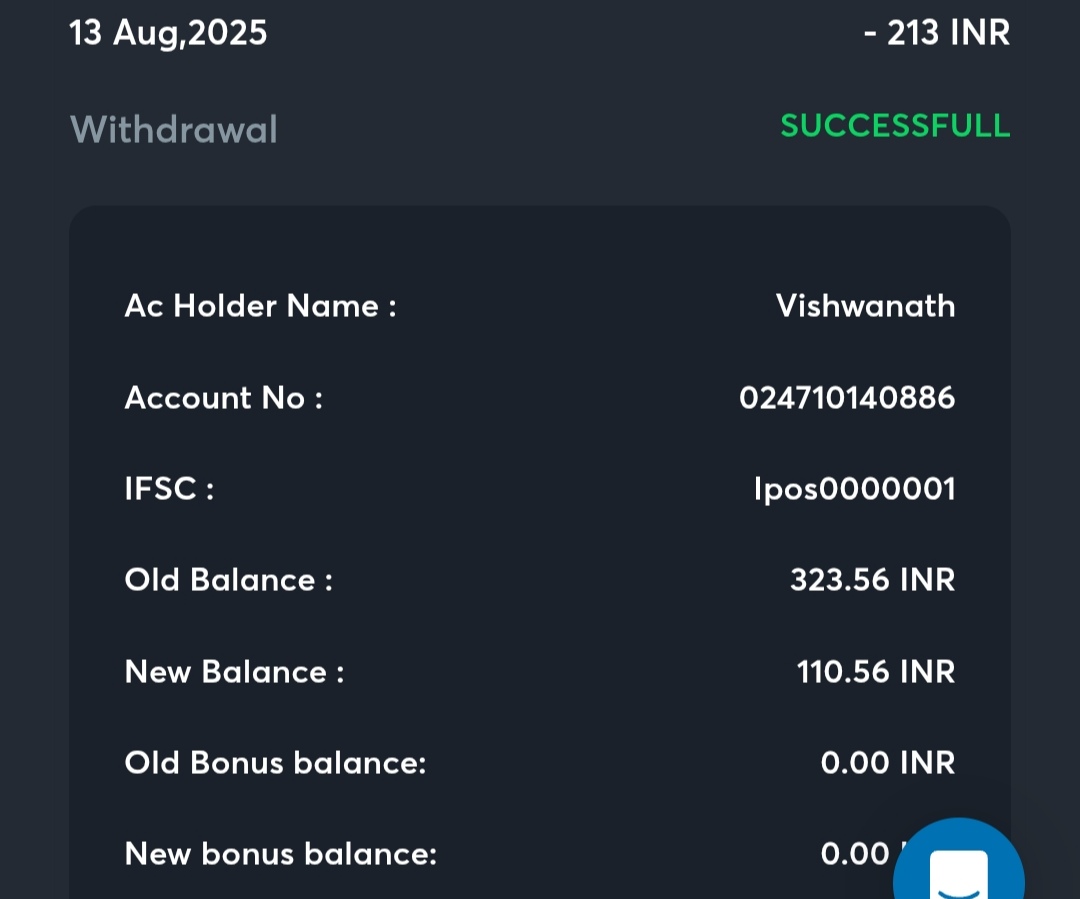Tap the IFSC code Ipos0000001

click(x=855, y=490)
